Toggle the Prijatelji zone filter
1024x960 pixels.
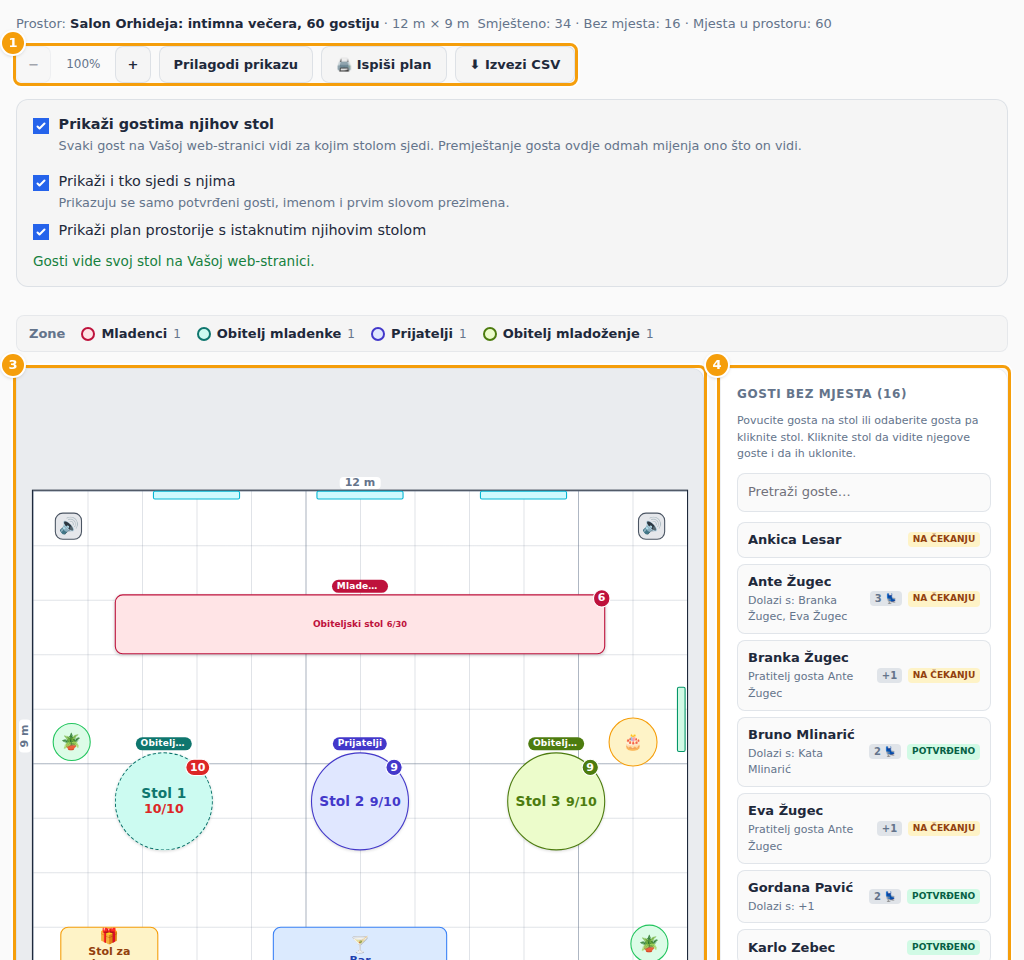point(419,334)
